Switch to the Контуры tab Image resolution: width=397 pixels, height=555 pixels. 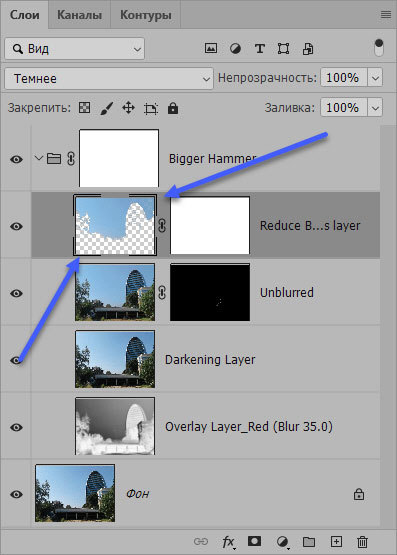click(x=146, y=15)
